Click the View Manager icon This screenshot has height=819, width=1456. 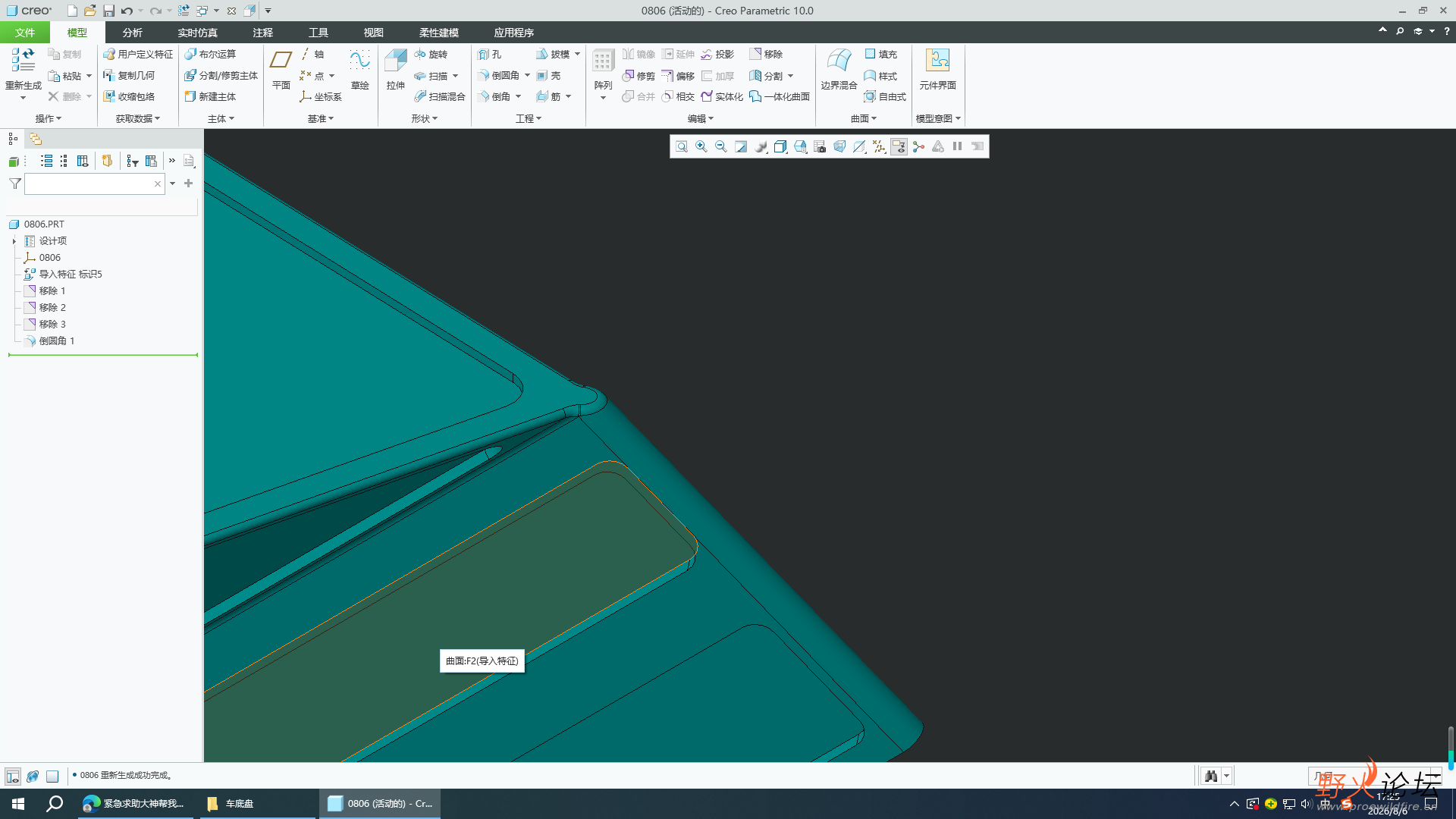(820, 147)
